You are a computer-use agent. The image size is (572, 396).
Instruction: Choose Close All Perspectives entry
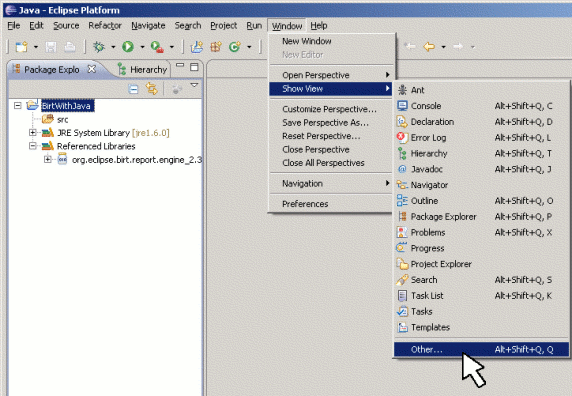click(332, 163)
